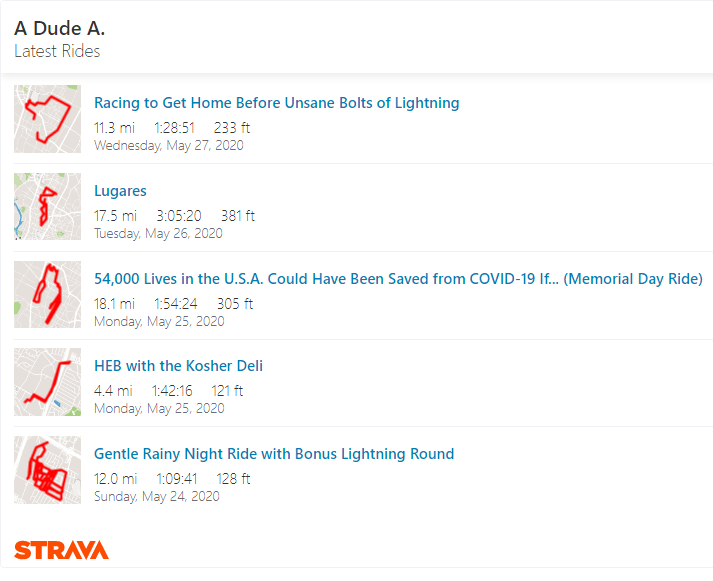Click the Wednesday, May 27, 2020 date
Image resolution: width=713 pixels, height=581 pixels.
(x=168, y=145)
